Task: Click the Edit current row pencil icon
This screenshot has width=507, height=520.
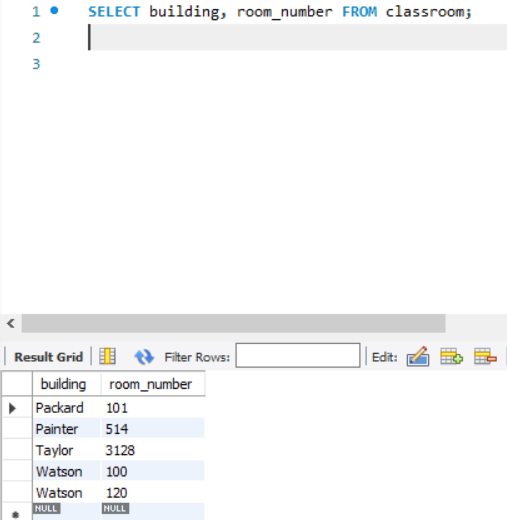Action: [x=418, y=356]
